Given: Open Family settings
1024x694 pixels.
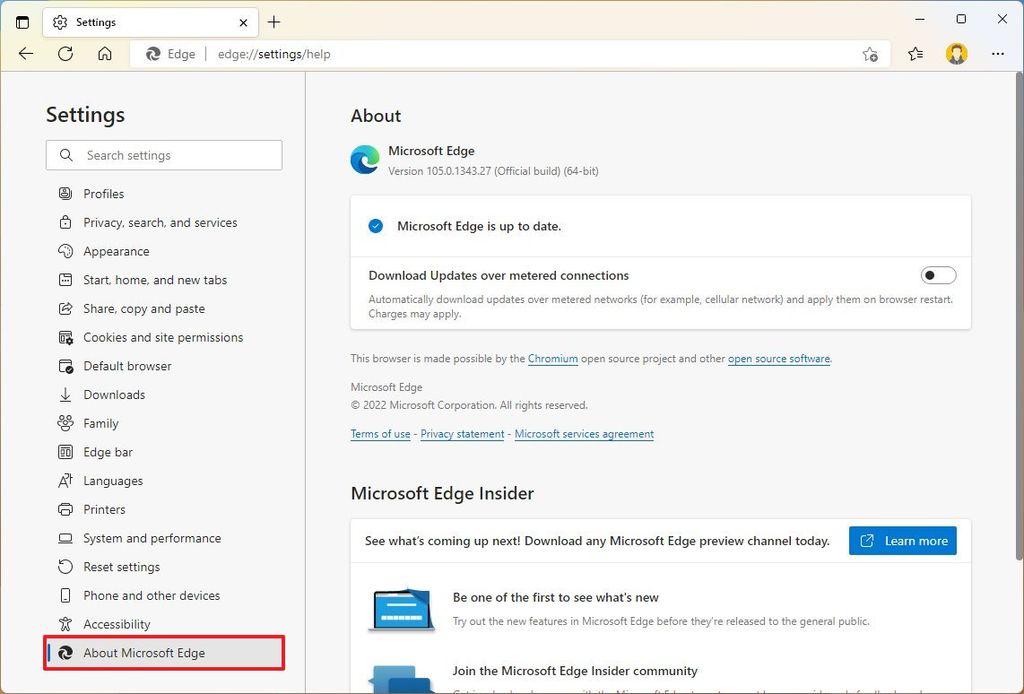Looking at the screenshot, I should [x=102, y=423].
